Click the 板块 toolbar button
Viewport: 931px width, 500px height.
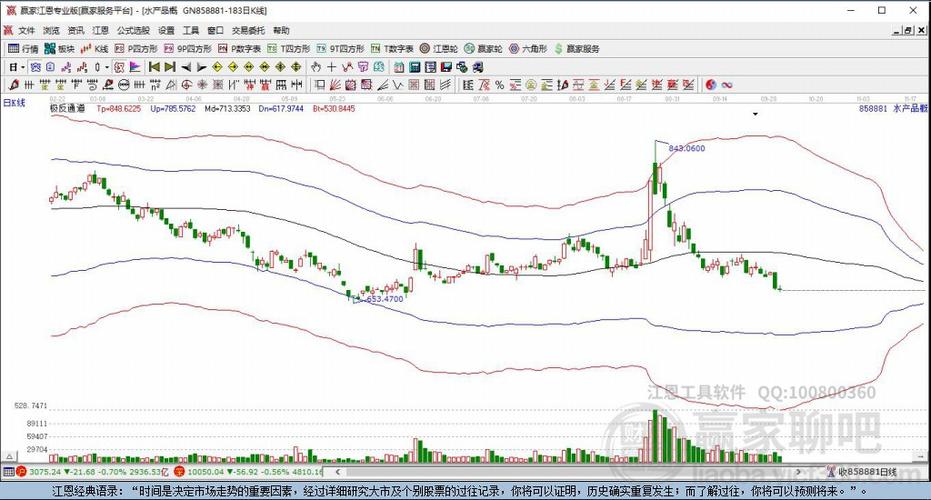(59, 49)
